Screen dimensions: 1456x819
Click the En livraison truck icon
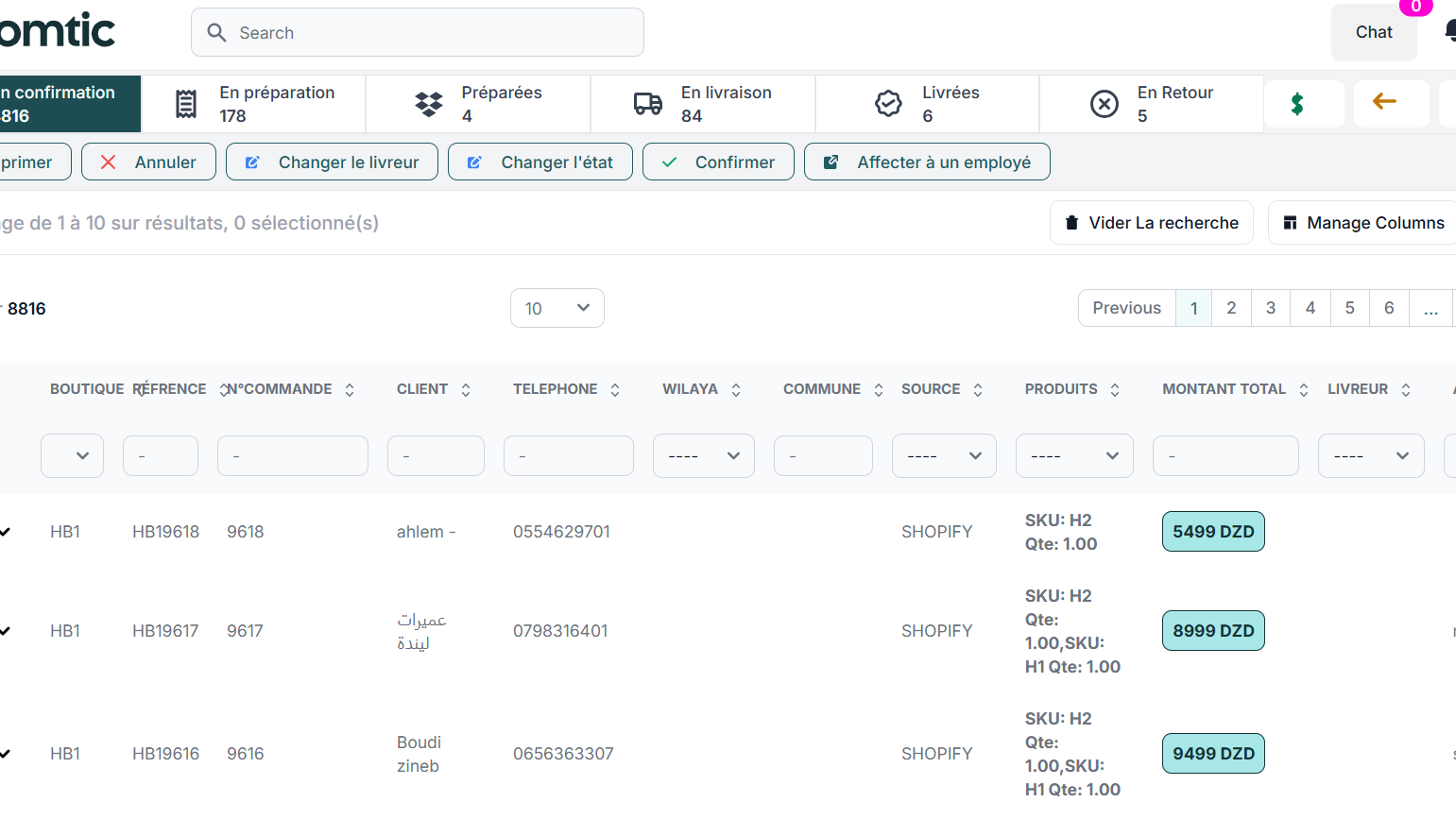[x=647, y=104]
